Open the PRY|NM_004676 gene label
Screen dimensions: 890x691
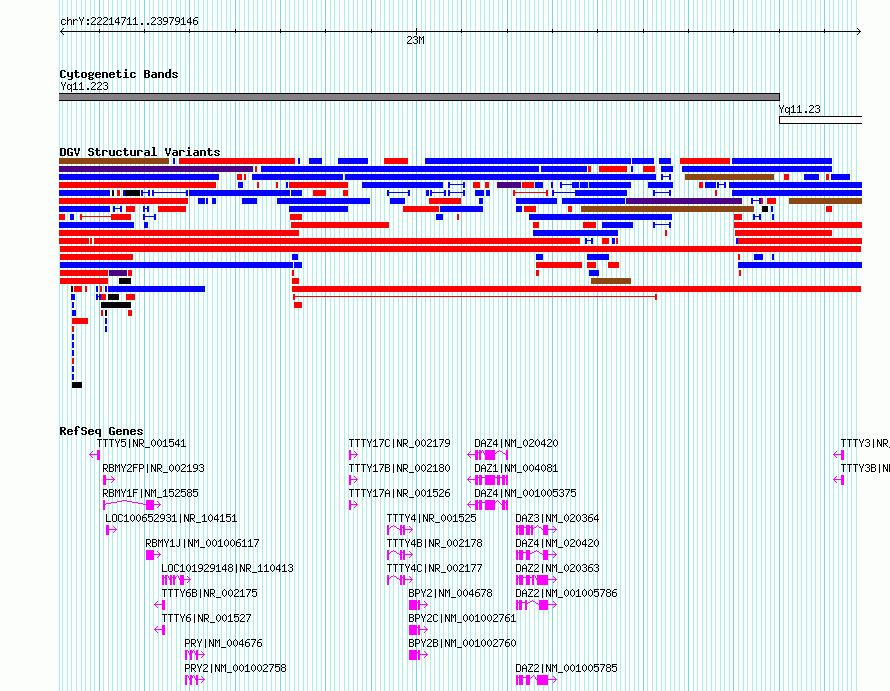tap(223, 643)
